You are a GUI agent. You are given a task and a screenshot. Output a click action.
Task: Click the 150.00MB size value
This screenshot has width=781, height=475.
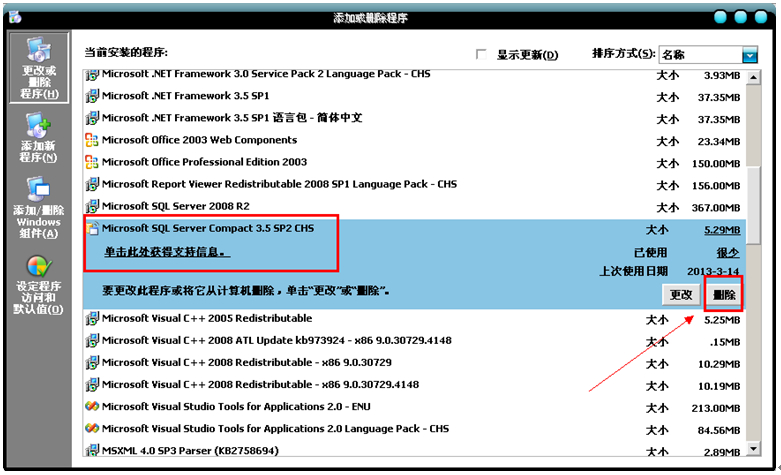[x=716, y=164]
